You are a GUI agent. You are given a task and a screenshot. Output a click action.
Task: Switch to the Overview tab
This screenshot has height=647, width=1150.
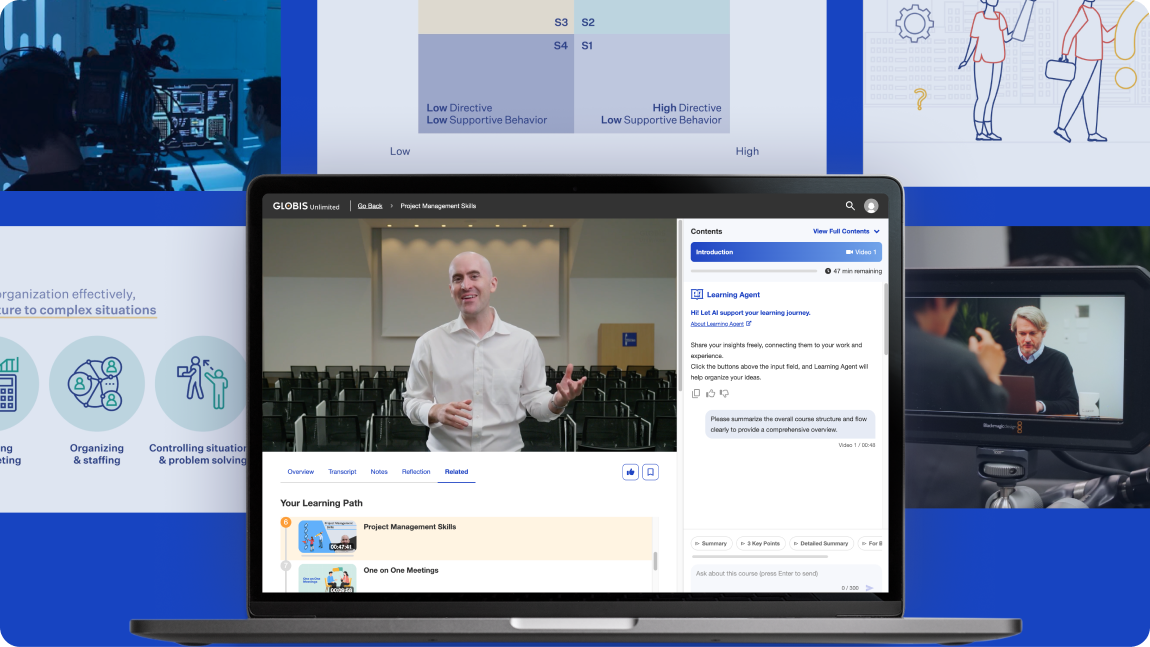tap(301, 472)
